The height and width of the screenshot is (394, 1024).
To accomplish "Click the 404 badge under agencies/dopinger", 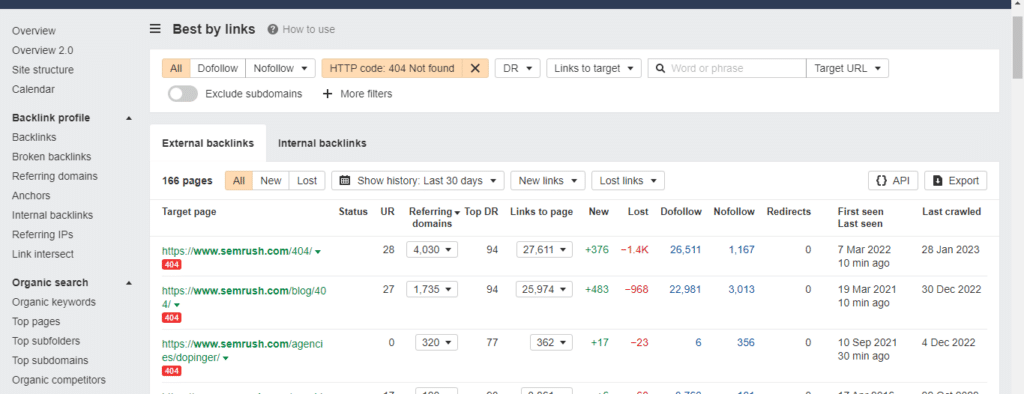I will [x=172, y=371].
